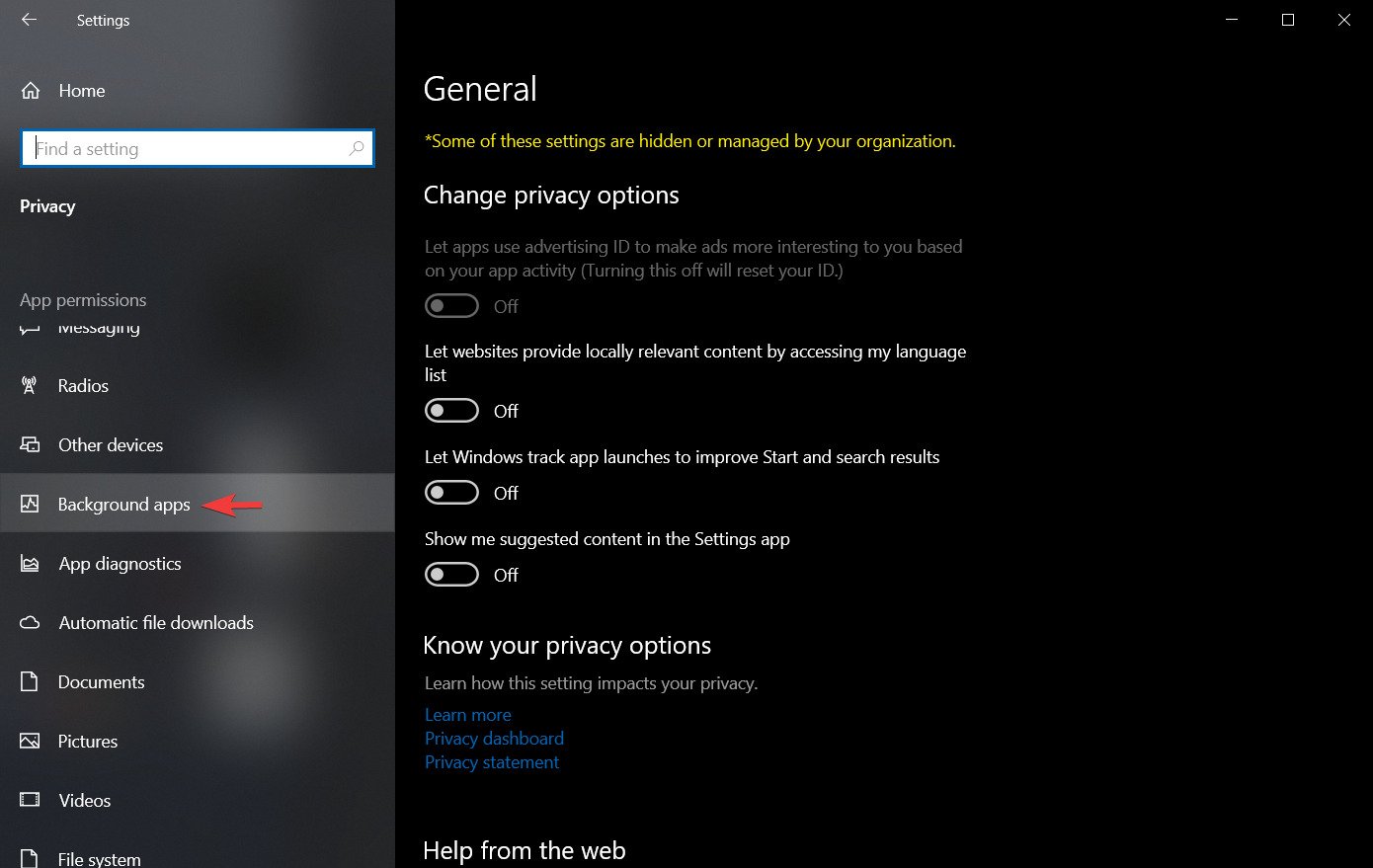The image size is (1373, 868).
Task: Open the Privacy statement link
Action: tap(492, 762)
